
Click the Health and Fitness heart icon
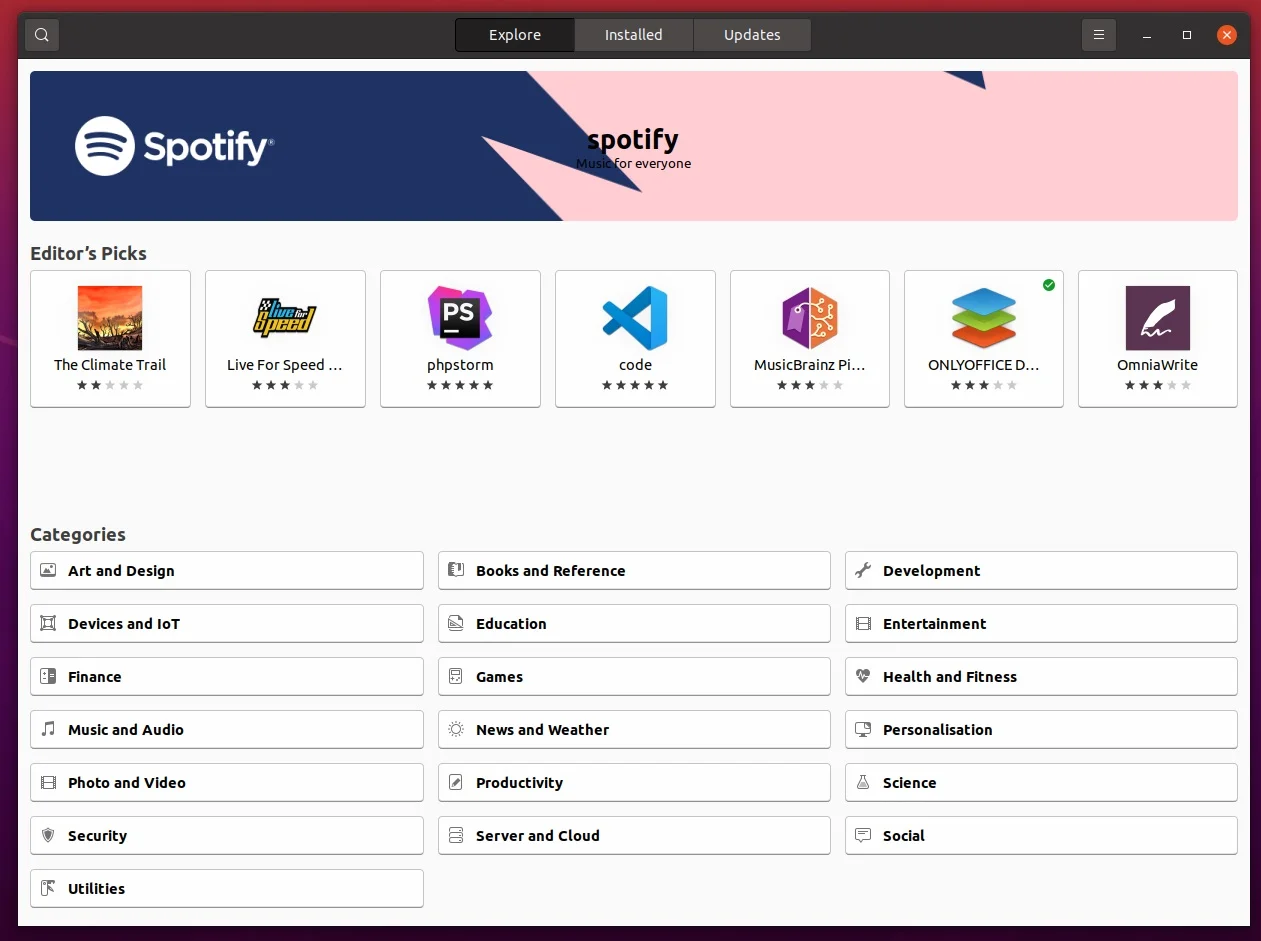[x=863, y=676]
